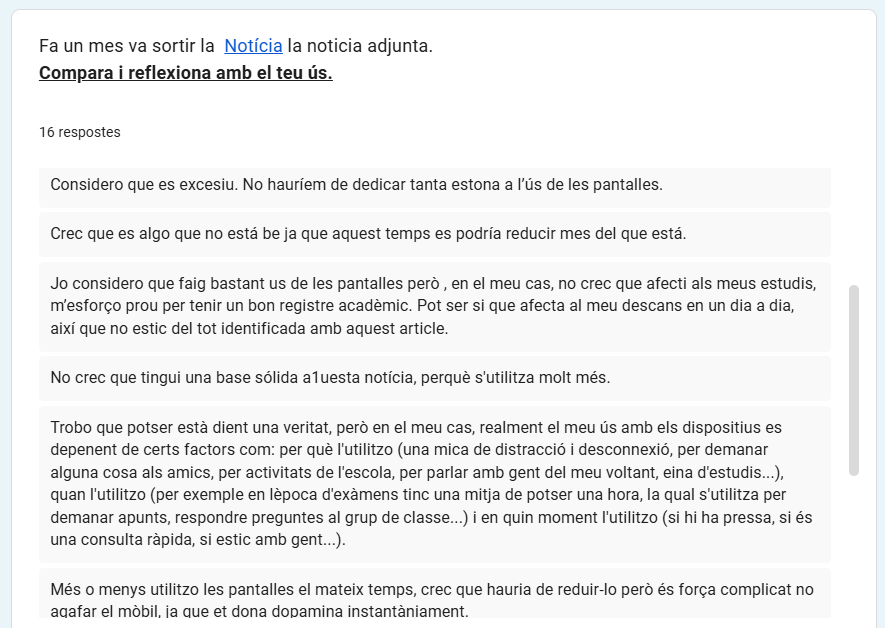Select the response starting "Més o menys utilitzo"
The image size is (885, 628).
[x=435, y=593]
